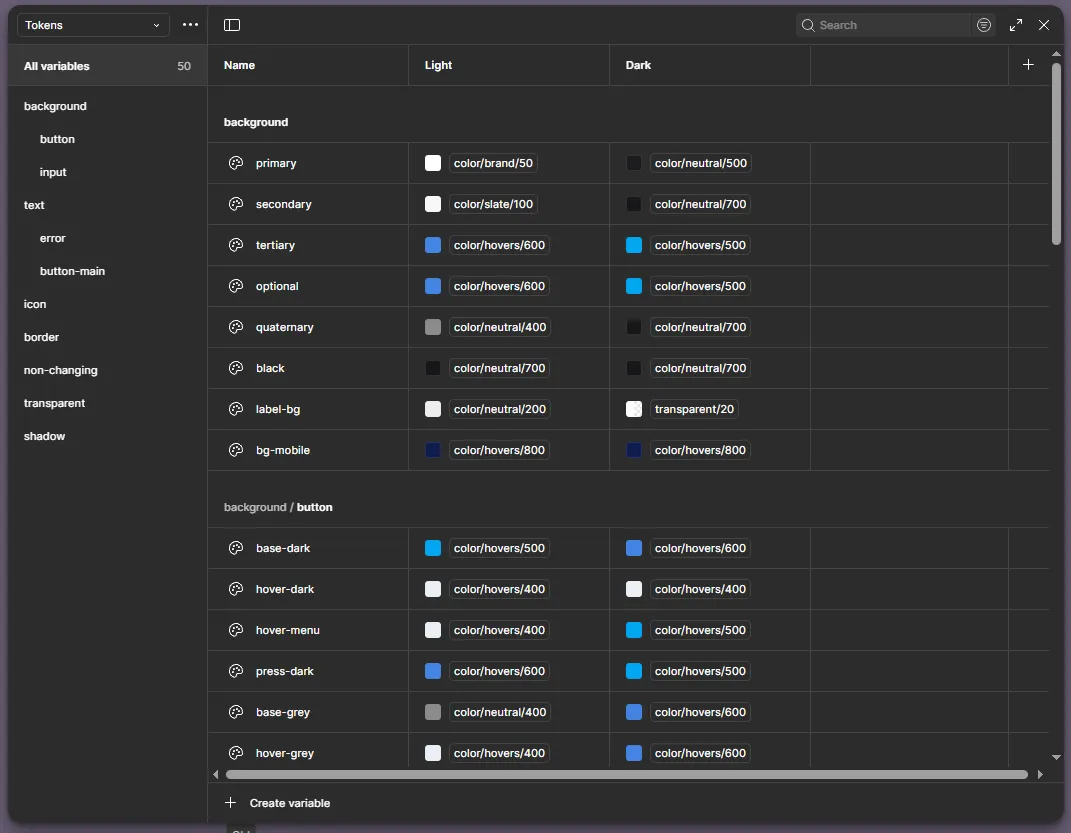Viewport: 1071px width, 833px height.
Task: Click the palette icon beside label-bg
Action: 236,409
